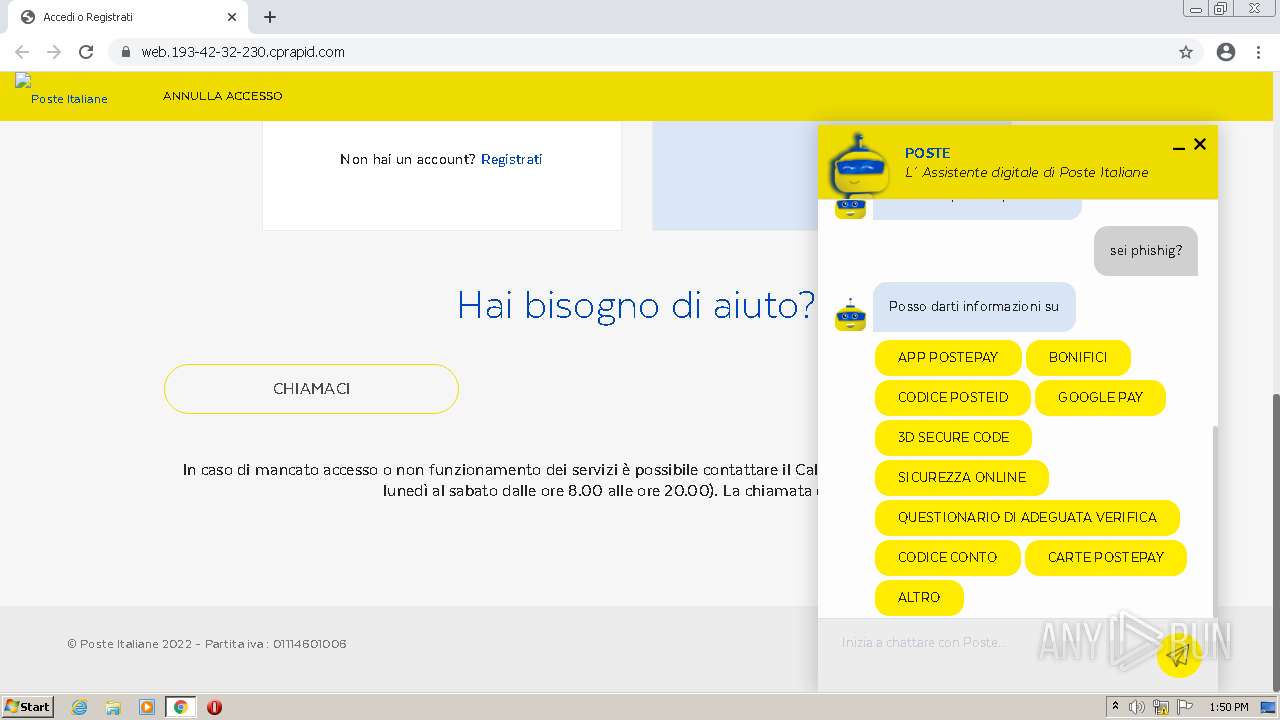Viewport: 1280px width, 720px height.
Task: Launch Internet Explorer from taskbar
Action: click(x=79, y=707)
